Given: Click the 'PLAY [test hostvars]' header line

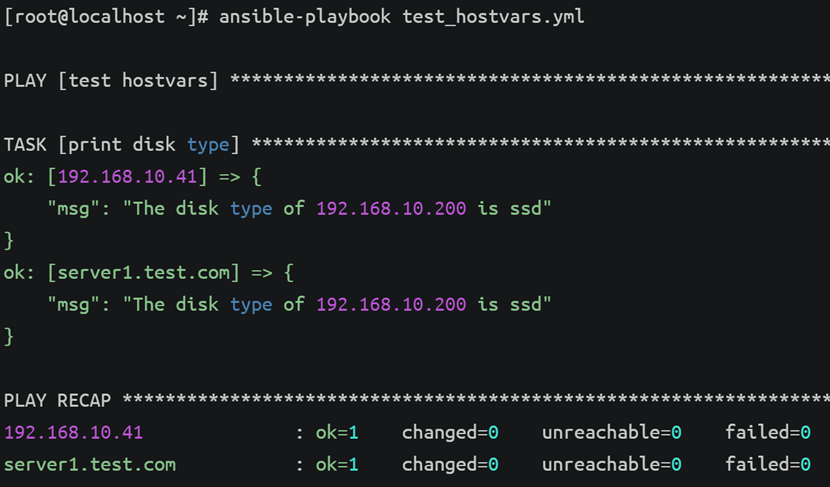Looking at the screenshot, I should click(x=417, y=81).
